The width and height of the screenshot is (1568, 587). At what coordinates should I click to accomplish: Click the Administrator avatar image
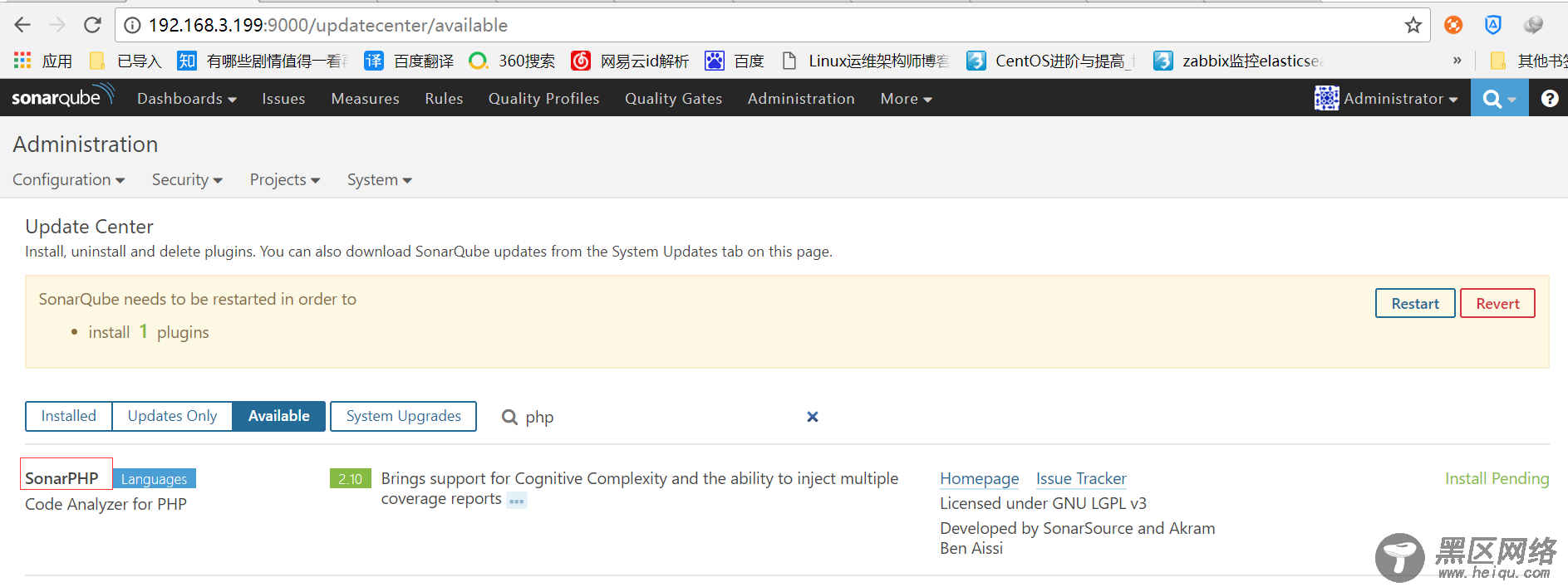(x=1326, y=98)
